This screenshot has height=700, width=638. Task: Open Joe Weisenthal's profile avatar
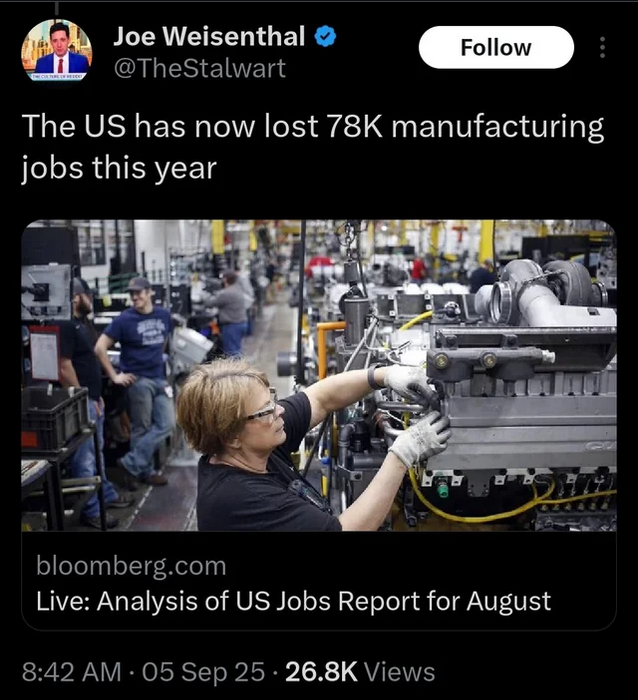pyautogui.click(x=57, y=51)
